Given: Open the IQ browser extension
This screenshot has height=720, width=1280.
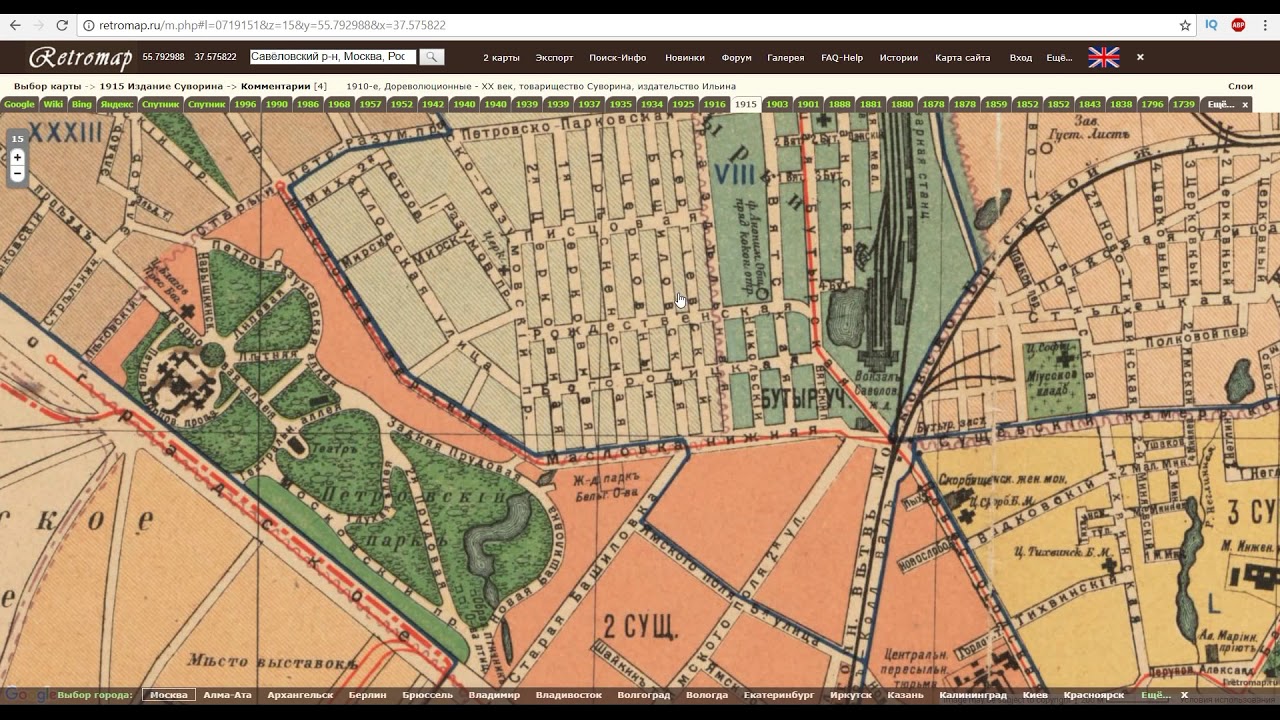Looking at the screenshot, I should (1211, 25).
